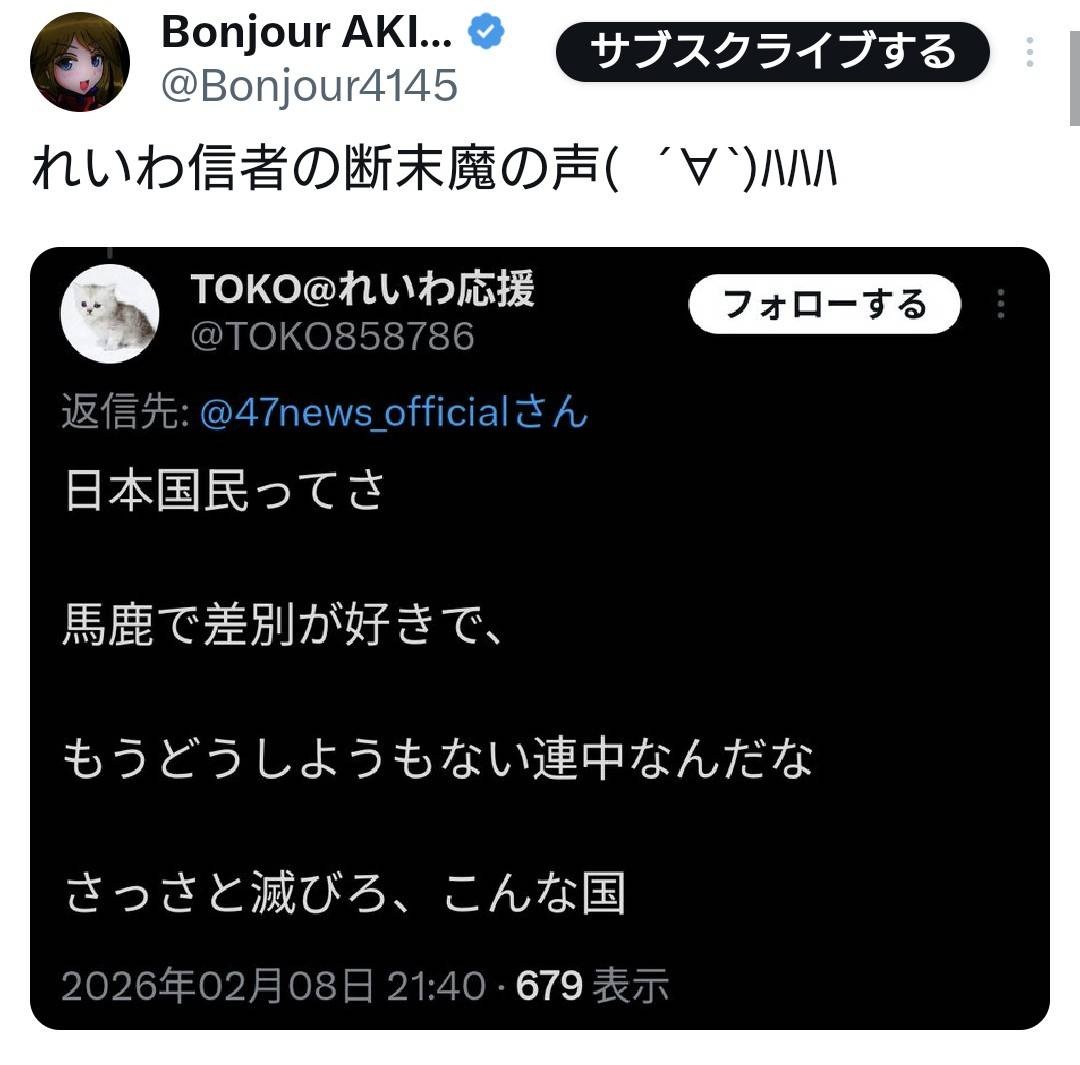Click the 馬鹿で差別が好きで、 line
The image size is (1080, 1065).
[x=282, y=625]
